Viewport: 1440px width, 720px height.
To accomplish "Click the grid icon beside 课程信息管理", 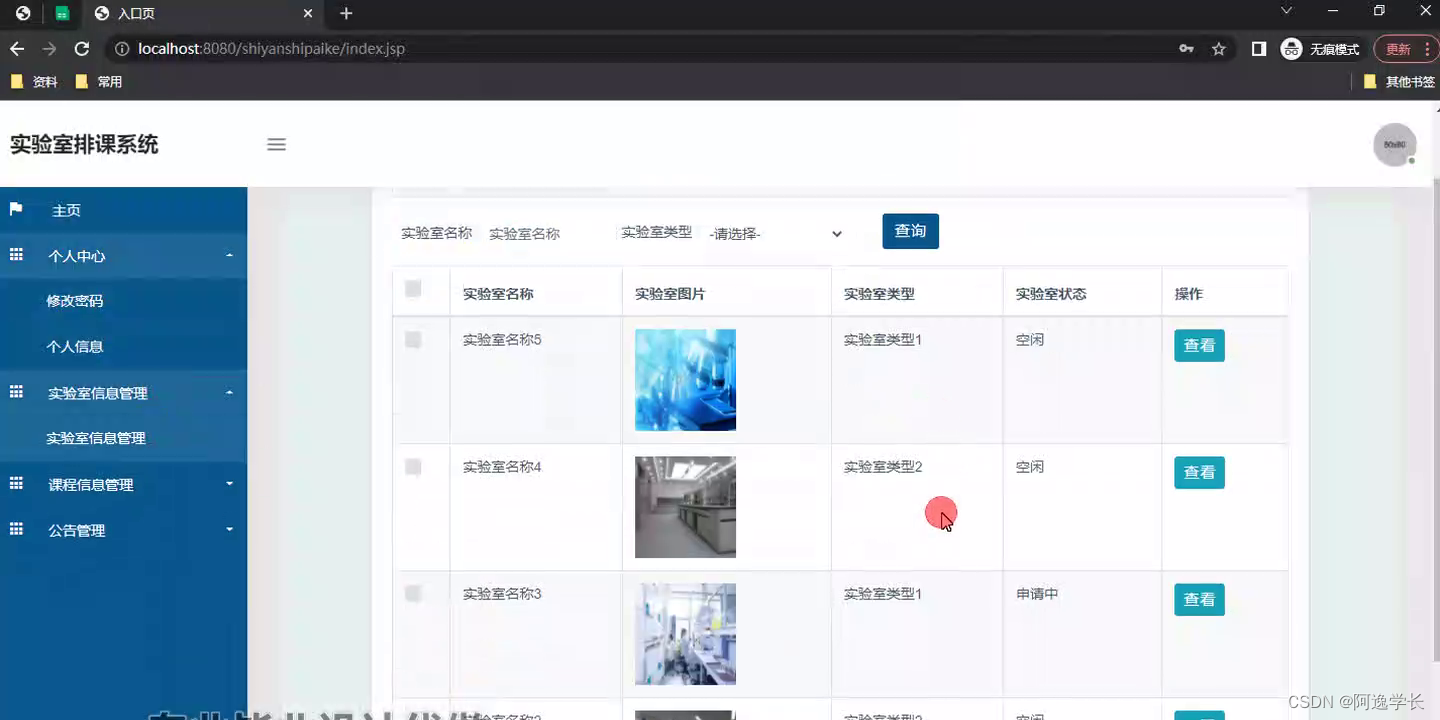I will click(x=16, y=483).
